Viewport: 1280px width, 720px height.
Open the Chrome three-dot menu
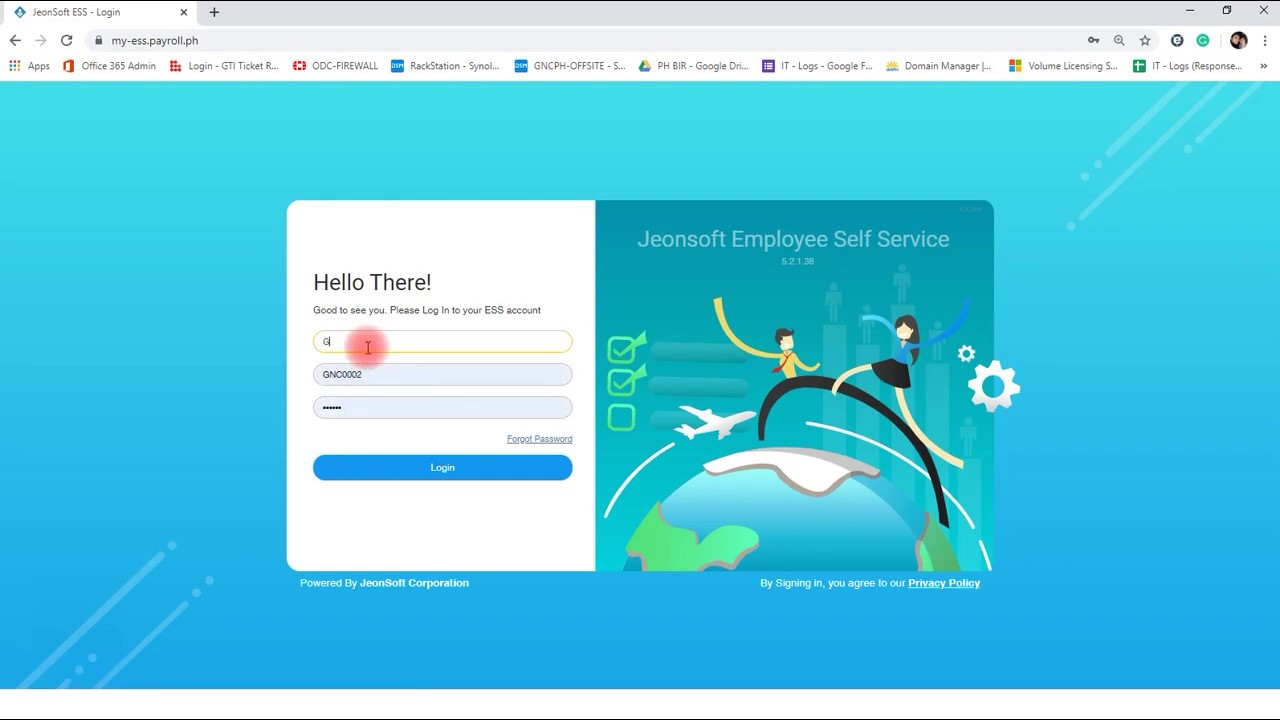click(x=1265, y=40)
